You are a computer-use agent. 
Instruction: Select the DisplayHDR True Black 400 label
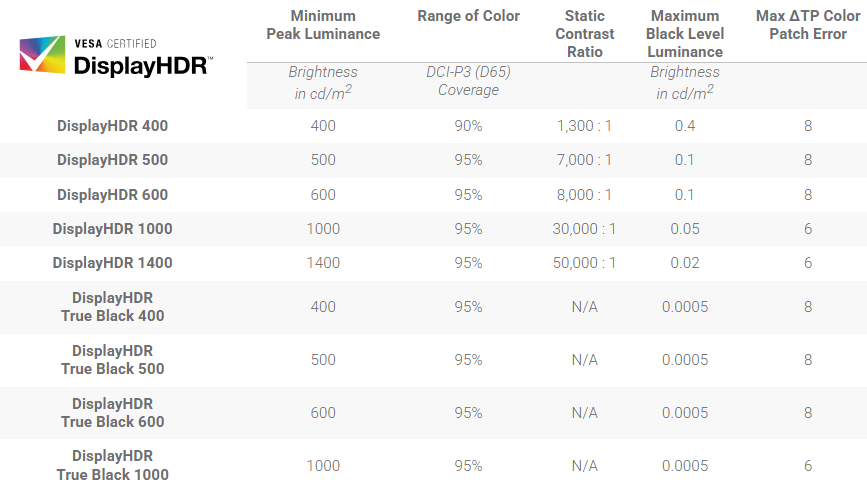(x=113, y=307)
